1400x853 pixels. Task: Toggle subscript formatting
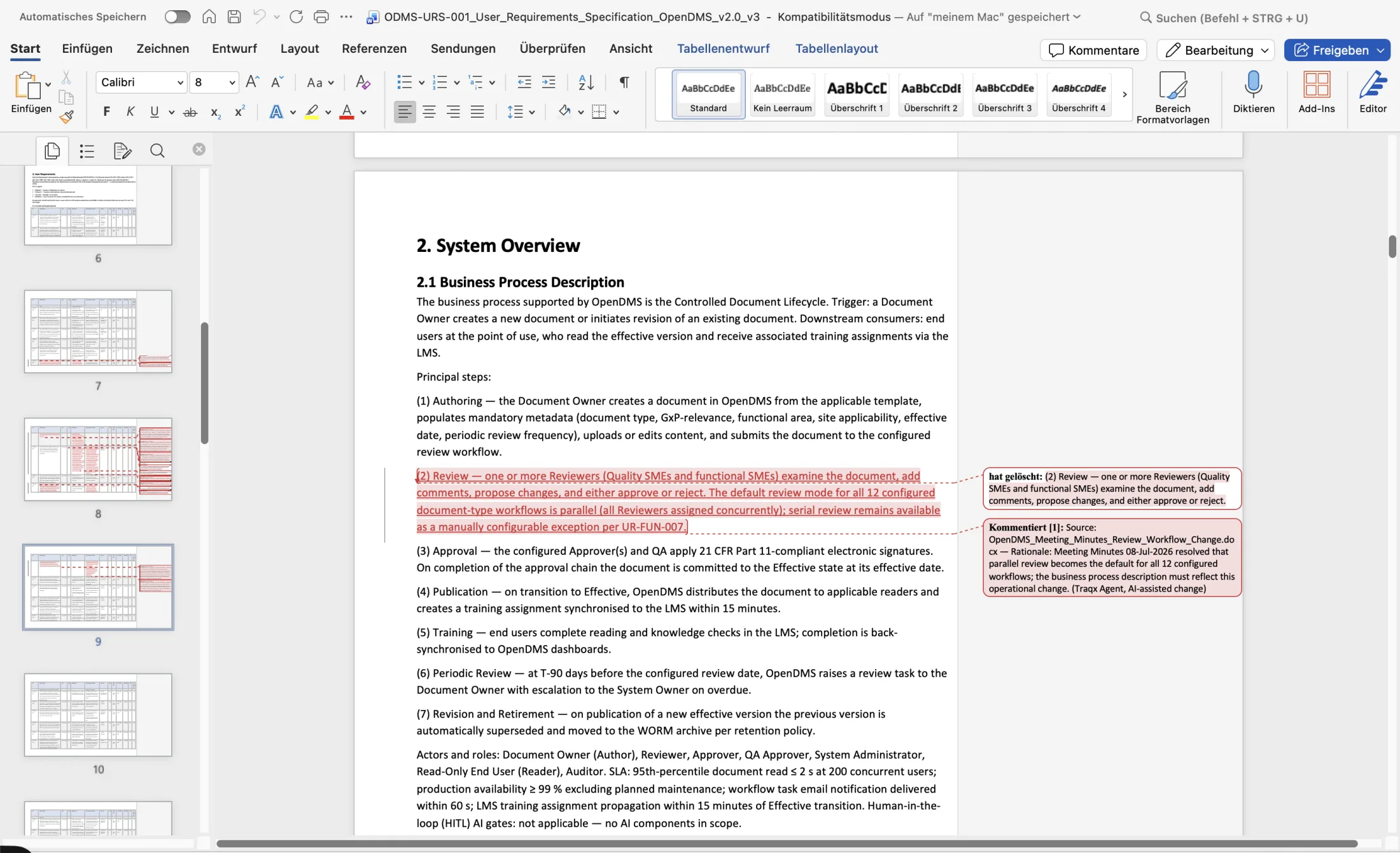coord(216,113)
